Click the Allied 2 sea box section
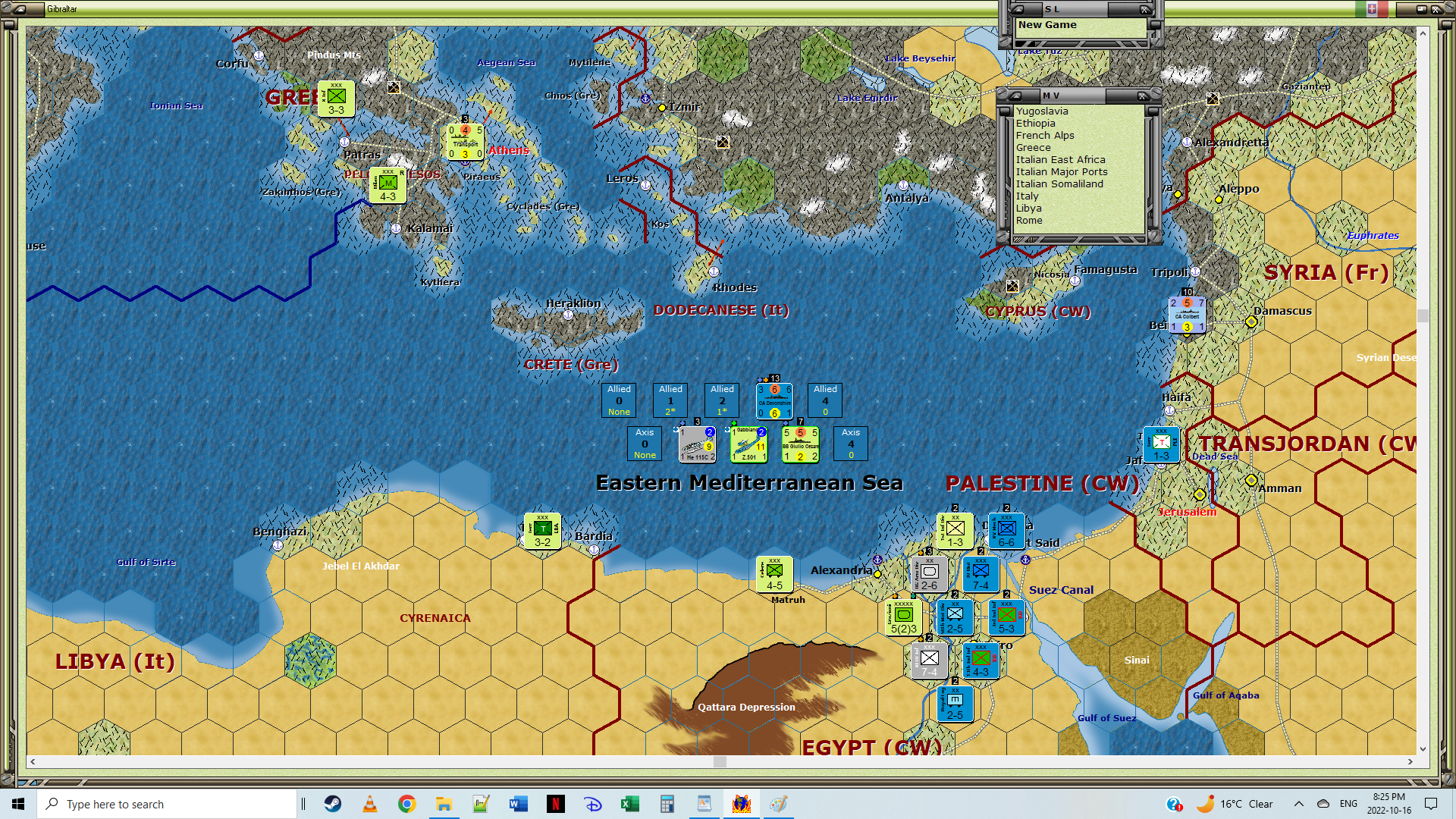The image size is (1456, 819). point(722,400)
